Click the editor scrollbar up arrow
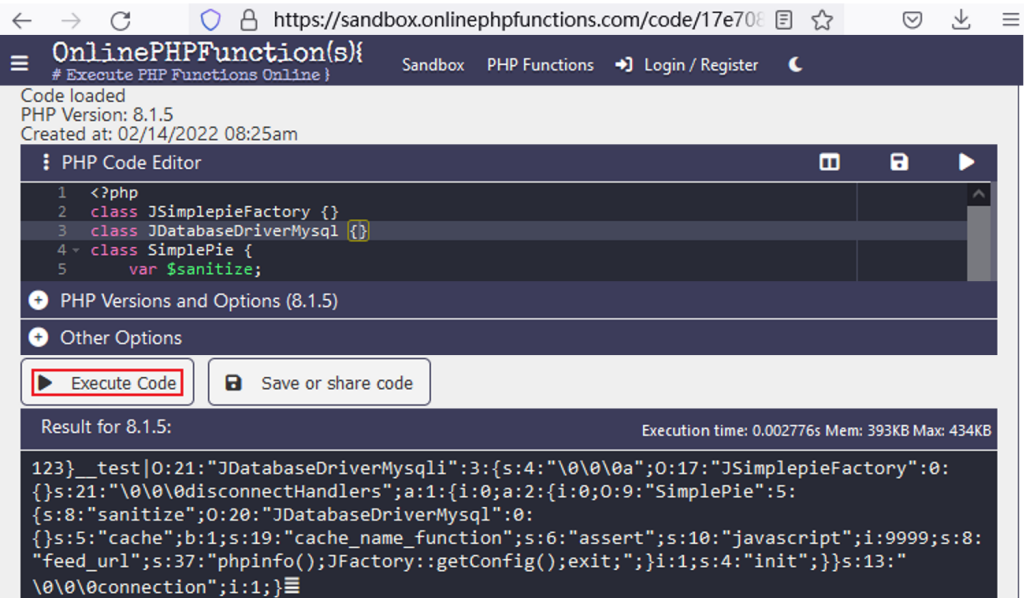 tap(978, 194)
